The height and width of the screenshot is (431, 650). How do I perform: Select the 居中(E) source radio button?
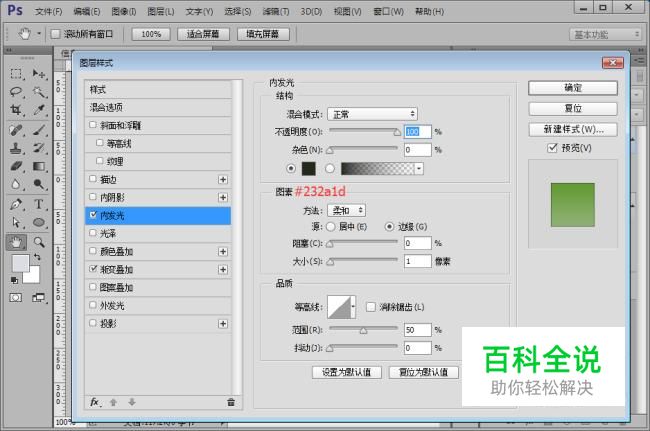pos(330,227)
